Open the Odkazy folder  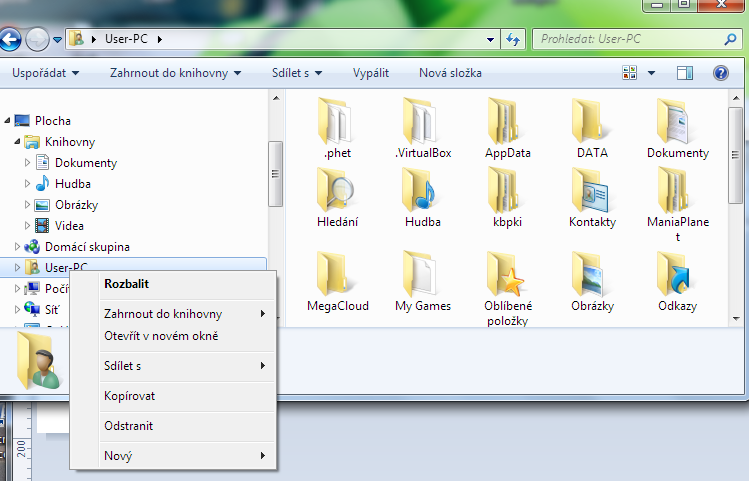pyautogui.click(x=677, y=281)
